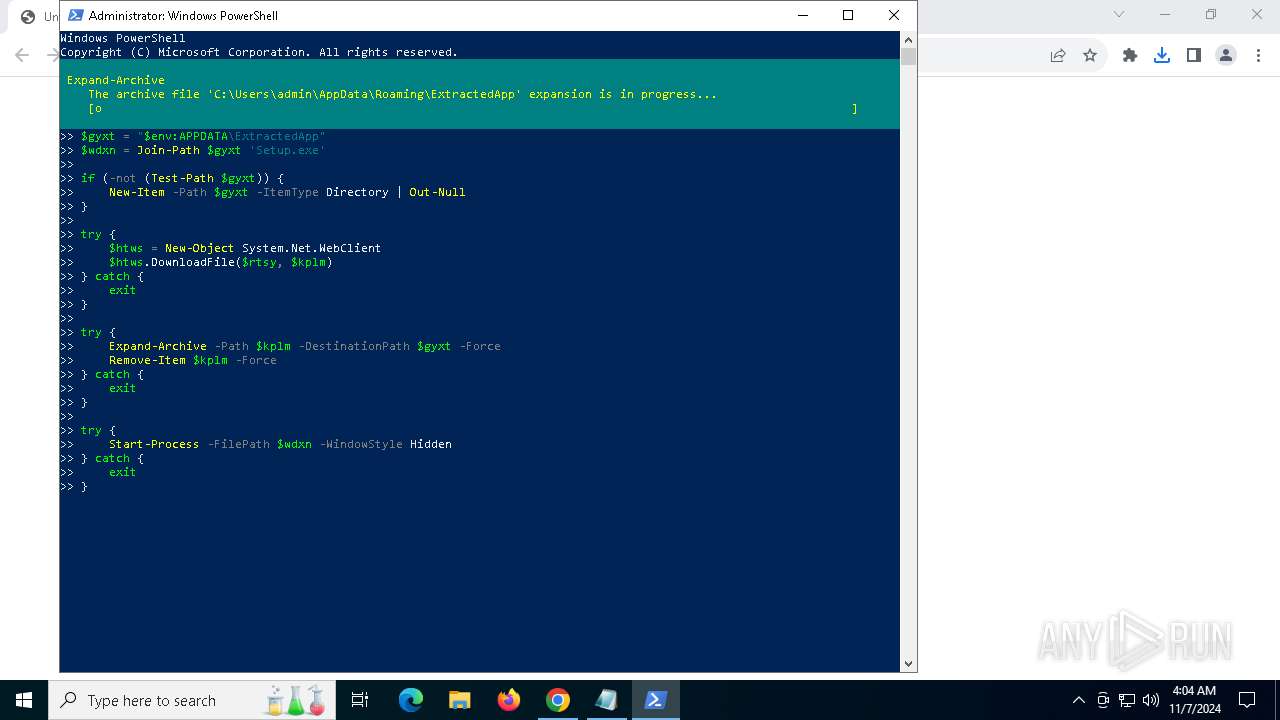Click the 'DownloadFile' method text
The image size is (1280, 720).
pyautogui.click(x=192, y=262)
